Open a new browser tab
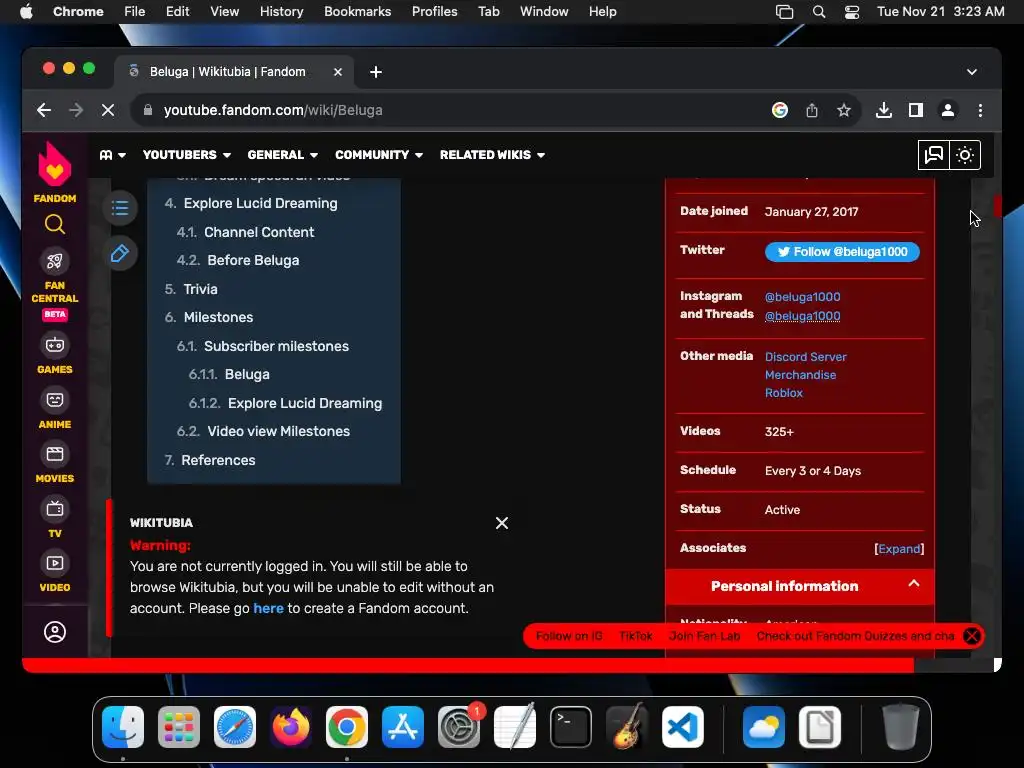 tap(376, 72)
